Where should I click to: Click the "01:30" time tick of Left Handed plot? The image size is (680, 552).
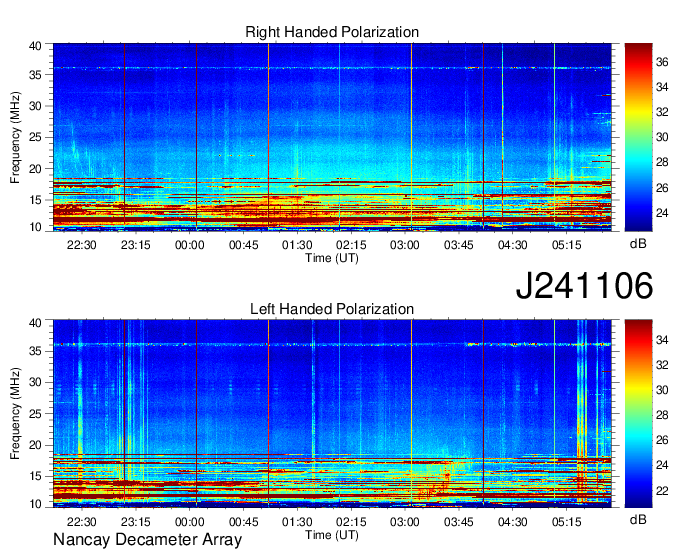pyautogui.click(x=297, y=522)
